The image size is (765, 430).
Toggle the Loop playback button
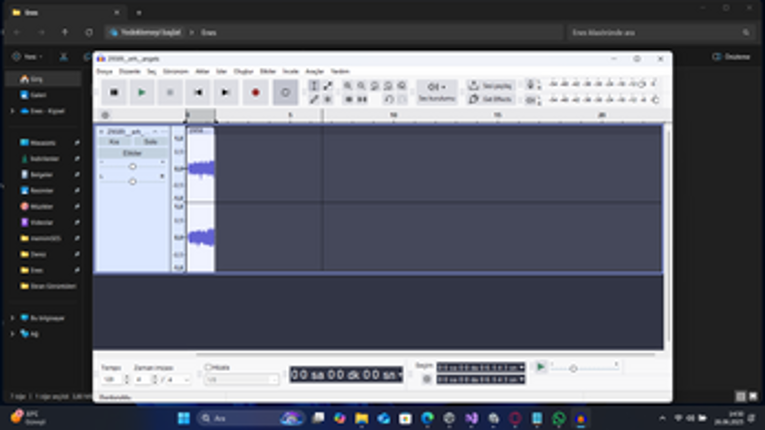pyautogui.click(x=285, y=93)
